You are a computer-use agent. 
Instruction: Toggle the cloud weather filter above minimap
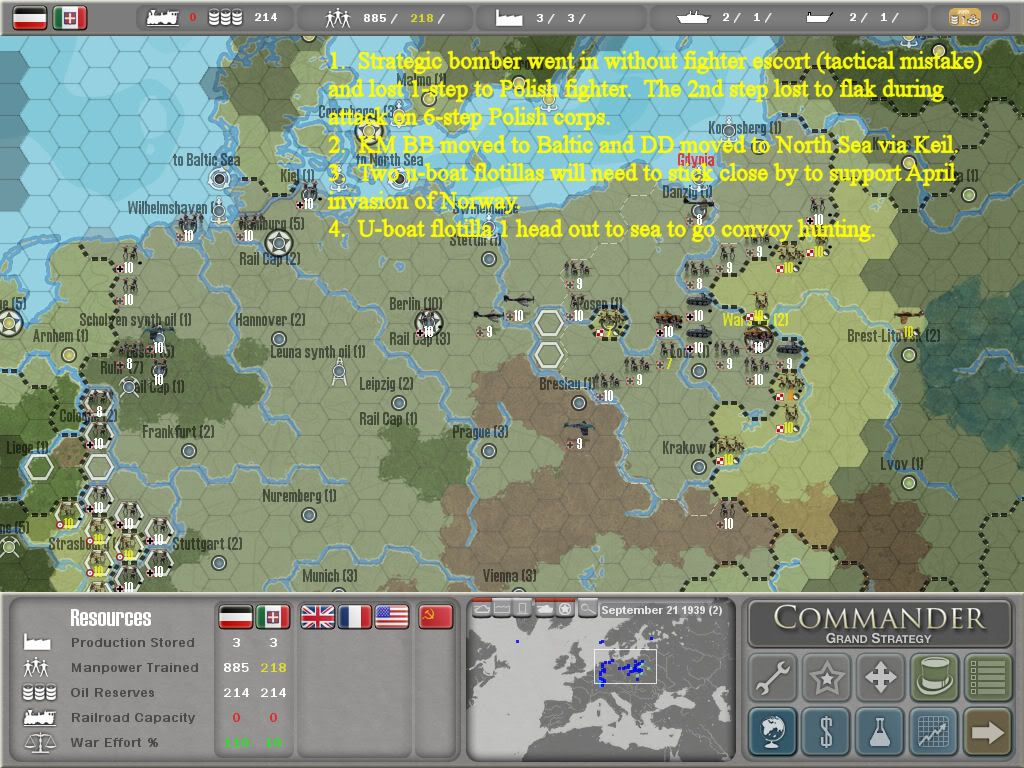click(x=481, y=608)
